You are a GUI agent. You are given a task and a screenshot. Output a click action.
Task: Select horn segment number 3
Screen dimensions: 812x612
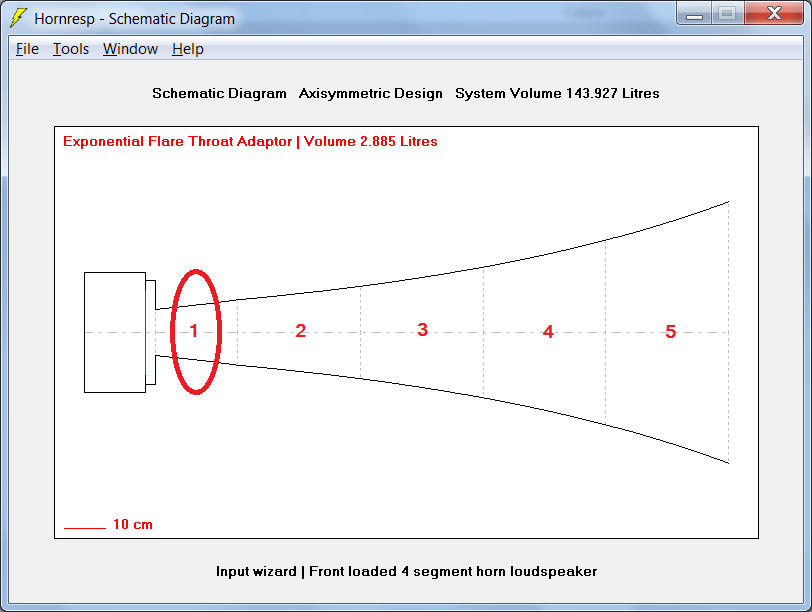coord(423,330)
